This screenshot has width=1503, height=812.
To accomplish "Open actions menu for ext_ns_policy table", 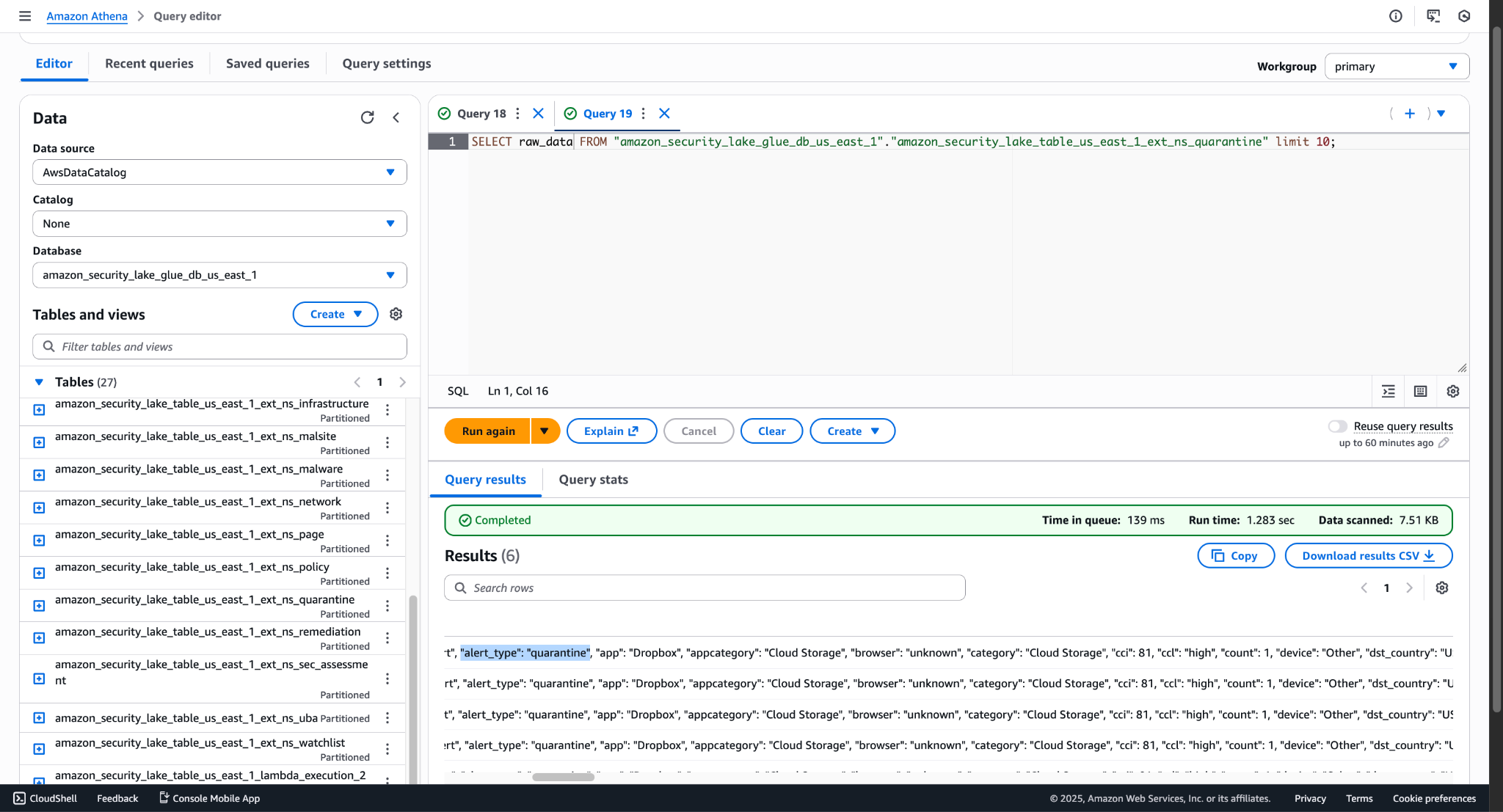I will (387, 573).
